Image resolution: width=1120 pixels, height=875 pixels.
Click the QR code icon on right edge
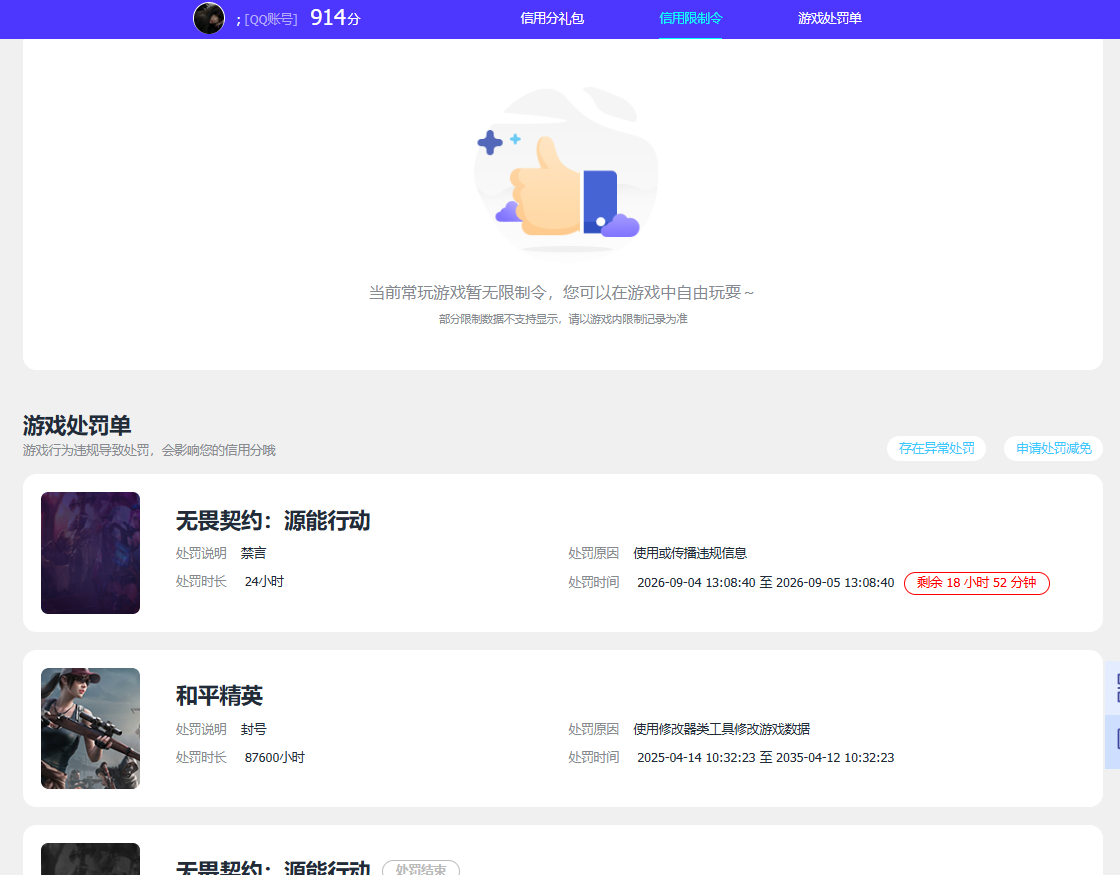point(1114,688)
